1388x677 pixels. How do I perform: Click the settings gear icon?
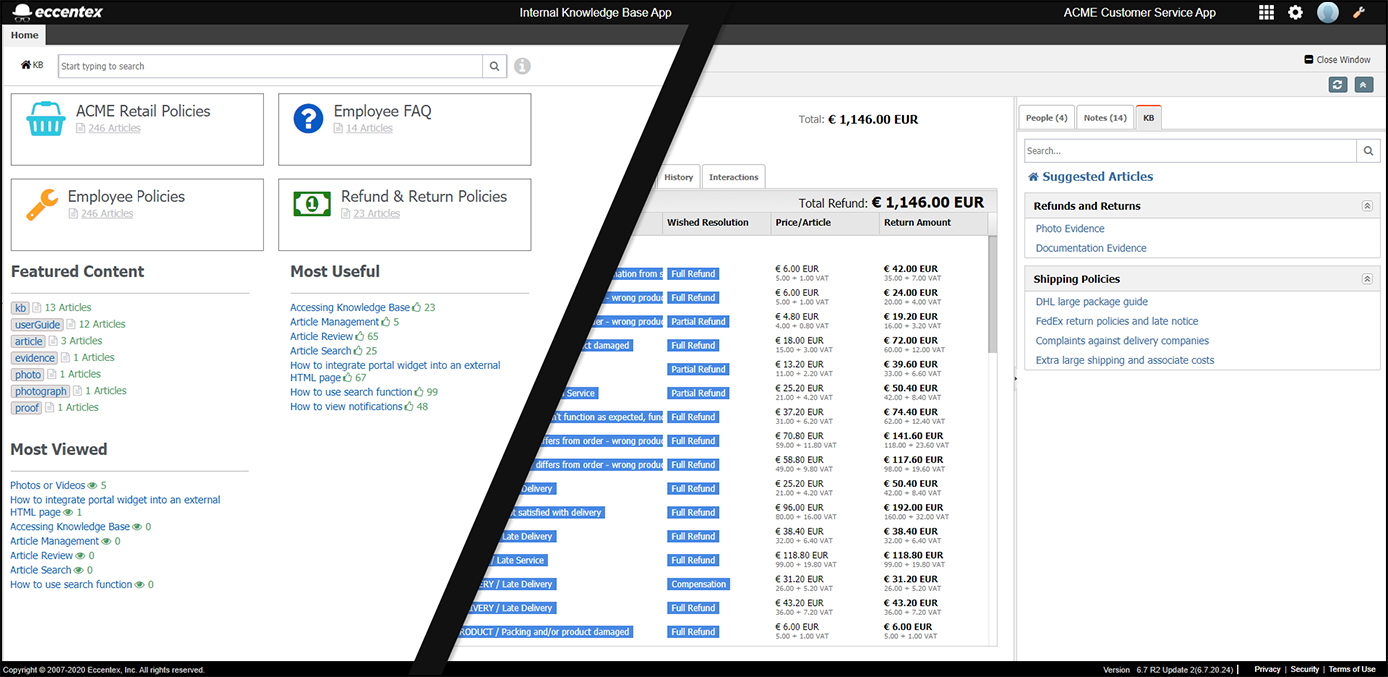click(1295, 12)
